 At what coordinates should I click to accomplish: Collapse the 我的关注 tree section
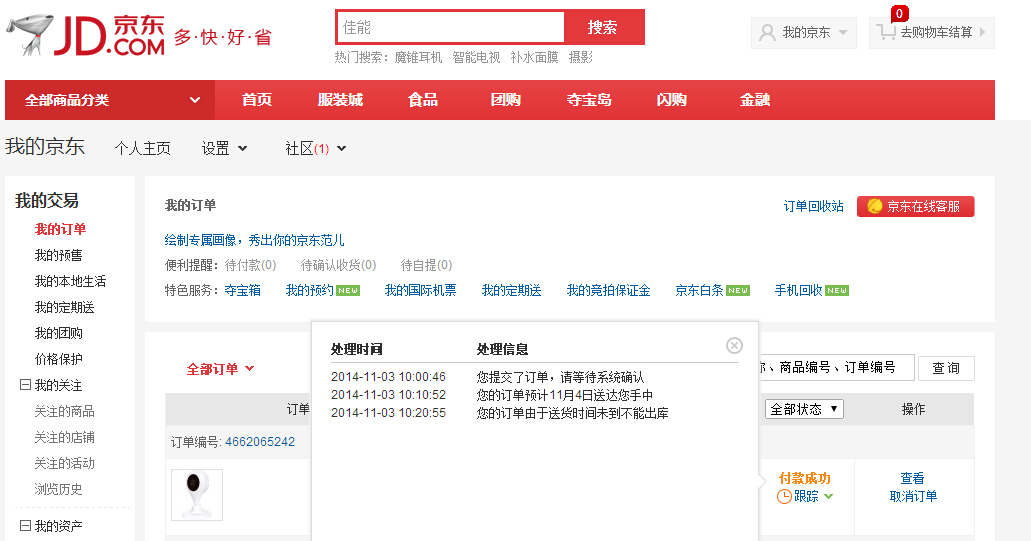click(25, 385)
